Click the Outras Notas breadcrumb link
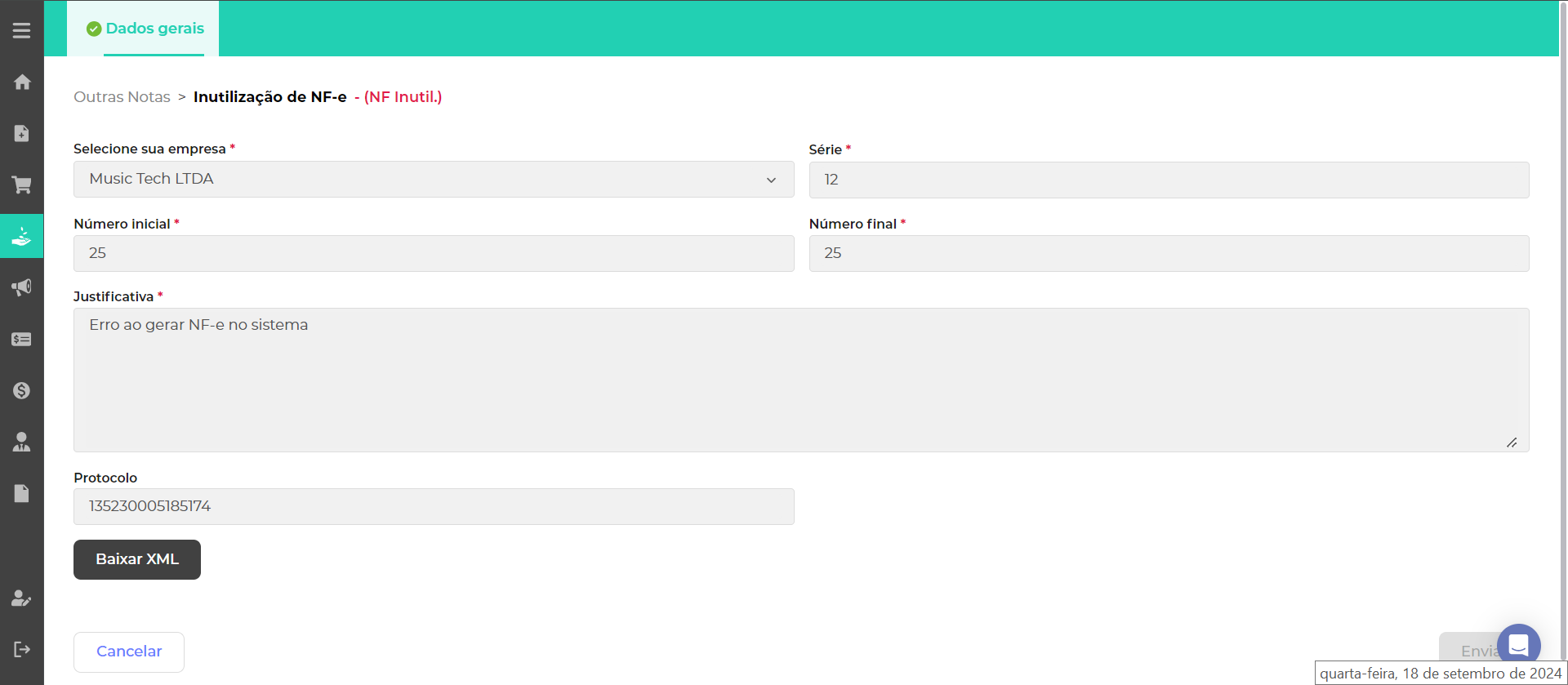This screenshot has width=1568, height=685. 122,97
